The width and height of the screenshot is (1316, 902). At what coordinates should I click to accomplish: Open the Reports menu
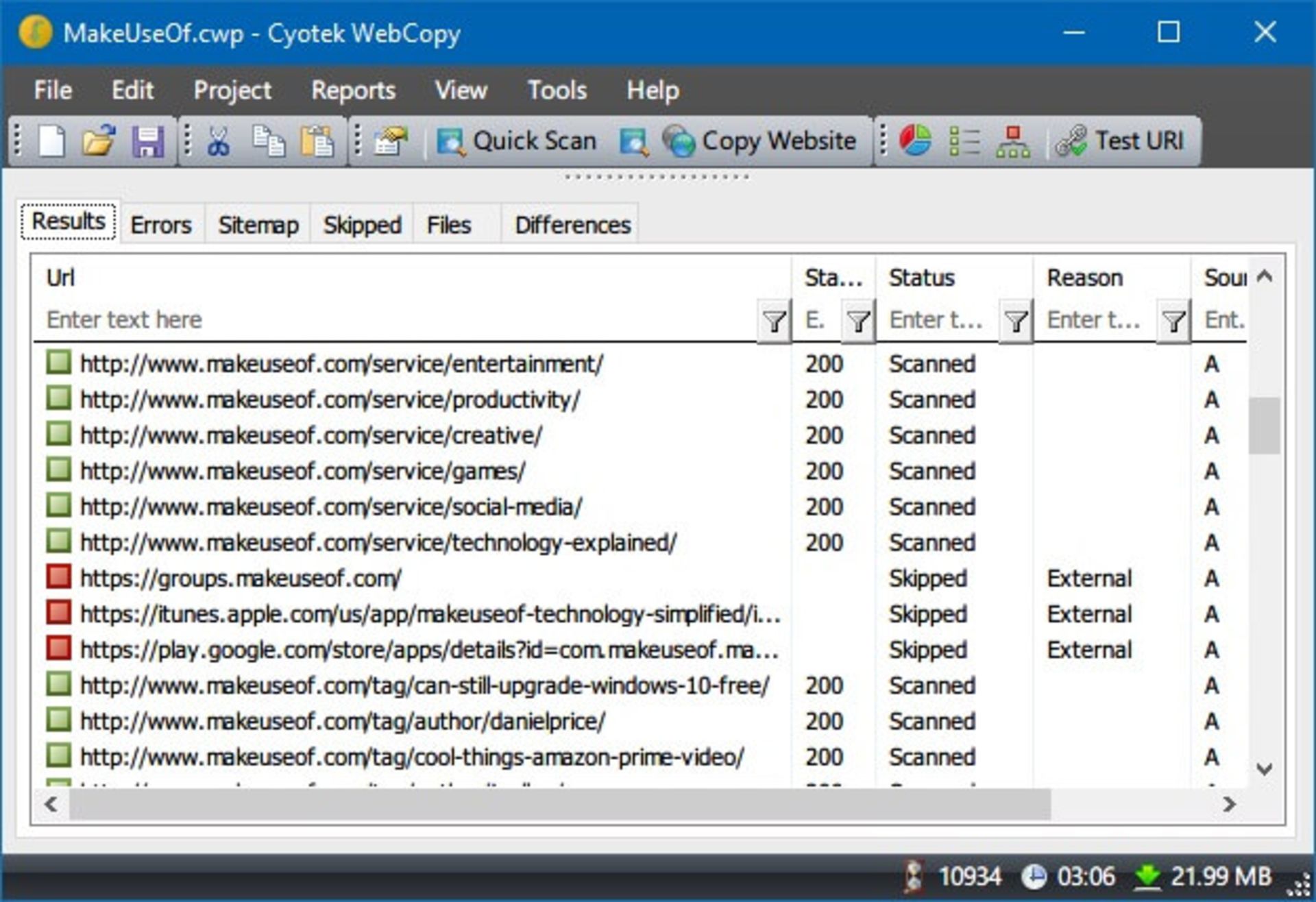point(353,90)
